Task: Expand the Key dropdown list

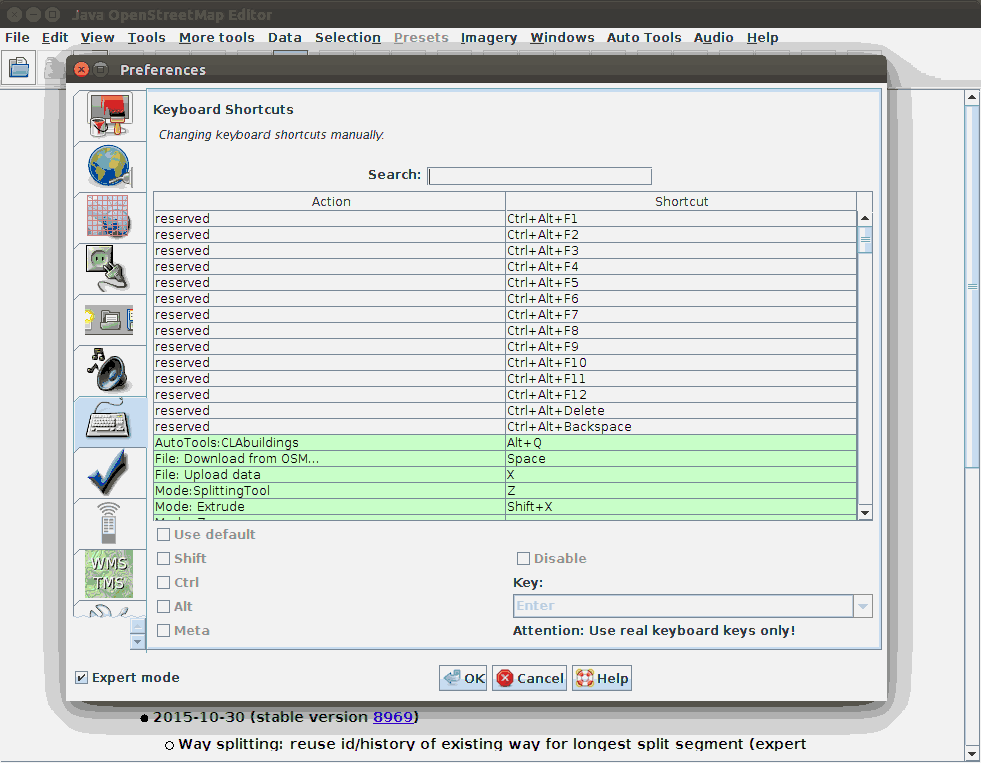Action: 862,606
